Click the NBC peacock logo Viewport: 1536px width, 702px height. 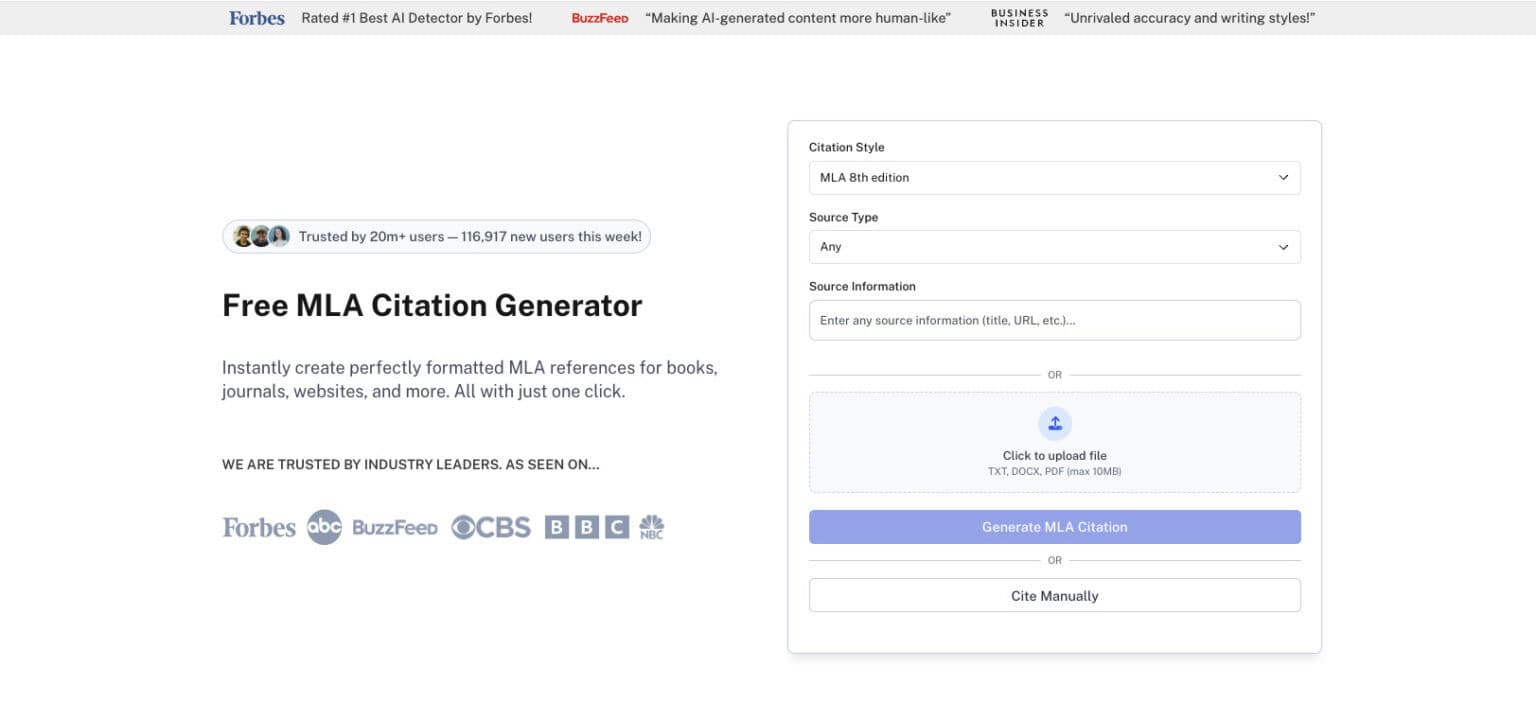(651, 527)
